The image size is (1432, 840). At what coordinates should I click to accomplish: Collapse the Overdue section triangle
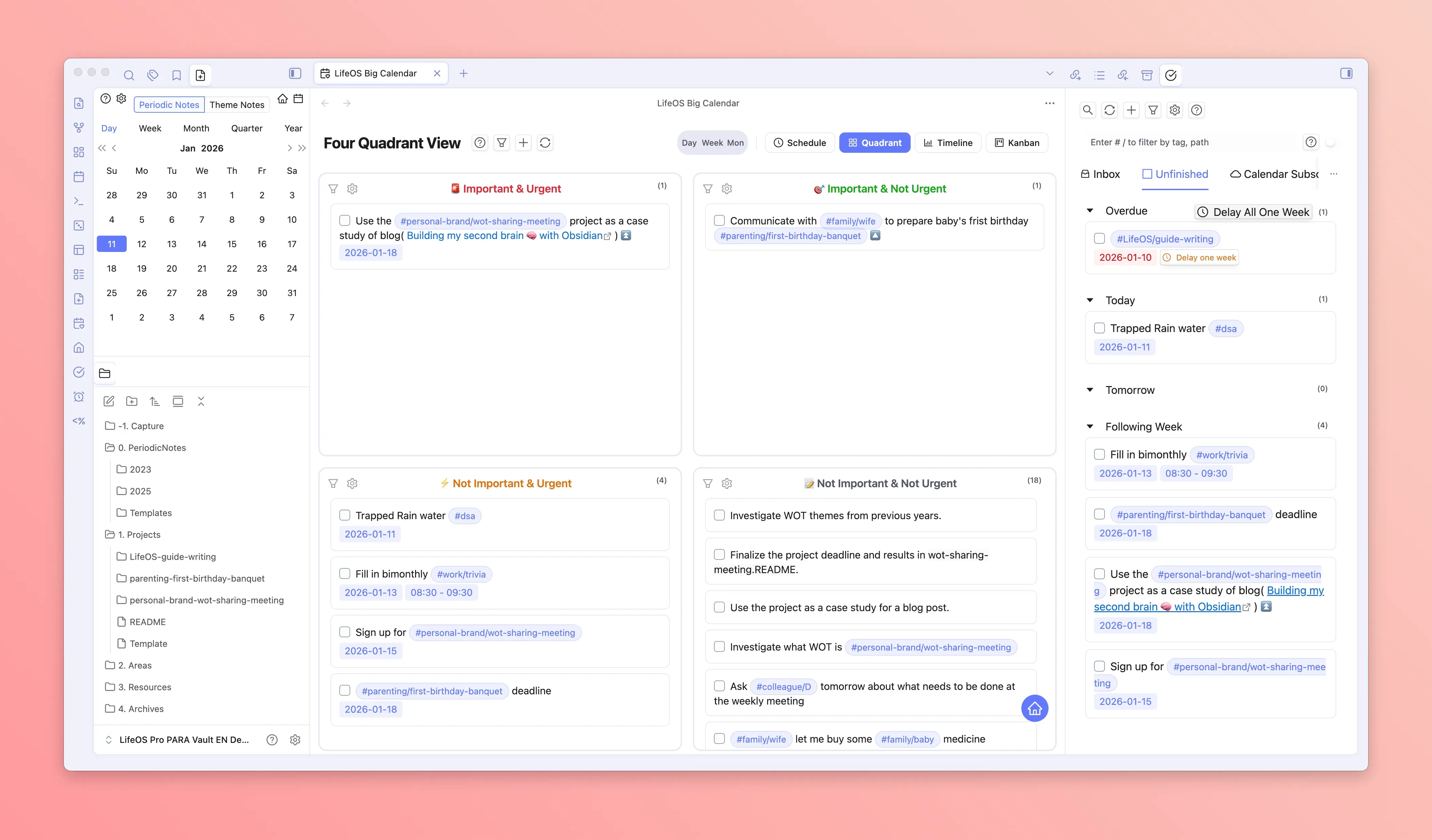coord(1090,211)
